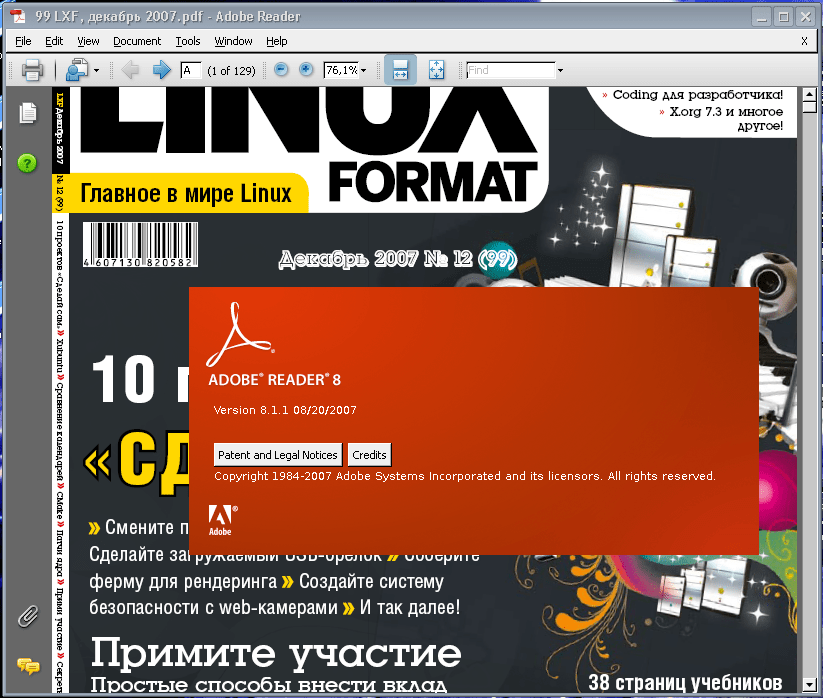Image resolution: width=823 pixels, height=698 pixels.
Task: Open the How To help question icon
Action: (26, 162)
